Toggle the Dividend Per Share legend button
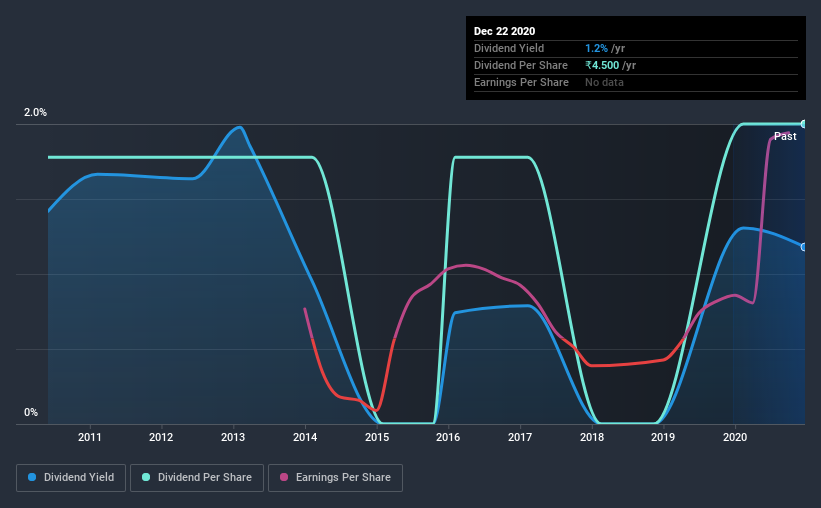 click(197, 478)
